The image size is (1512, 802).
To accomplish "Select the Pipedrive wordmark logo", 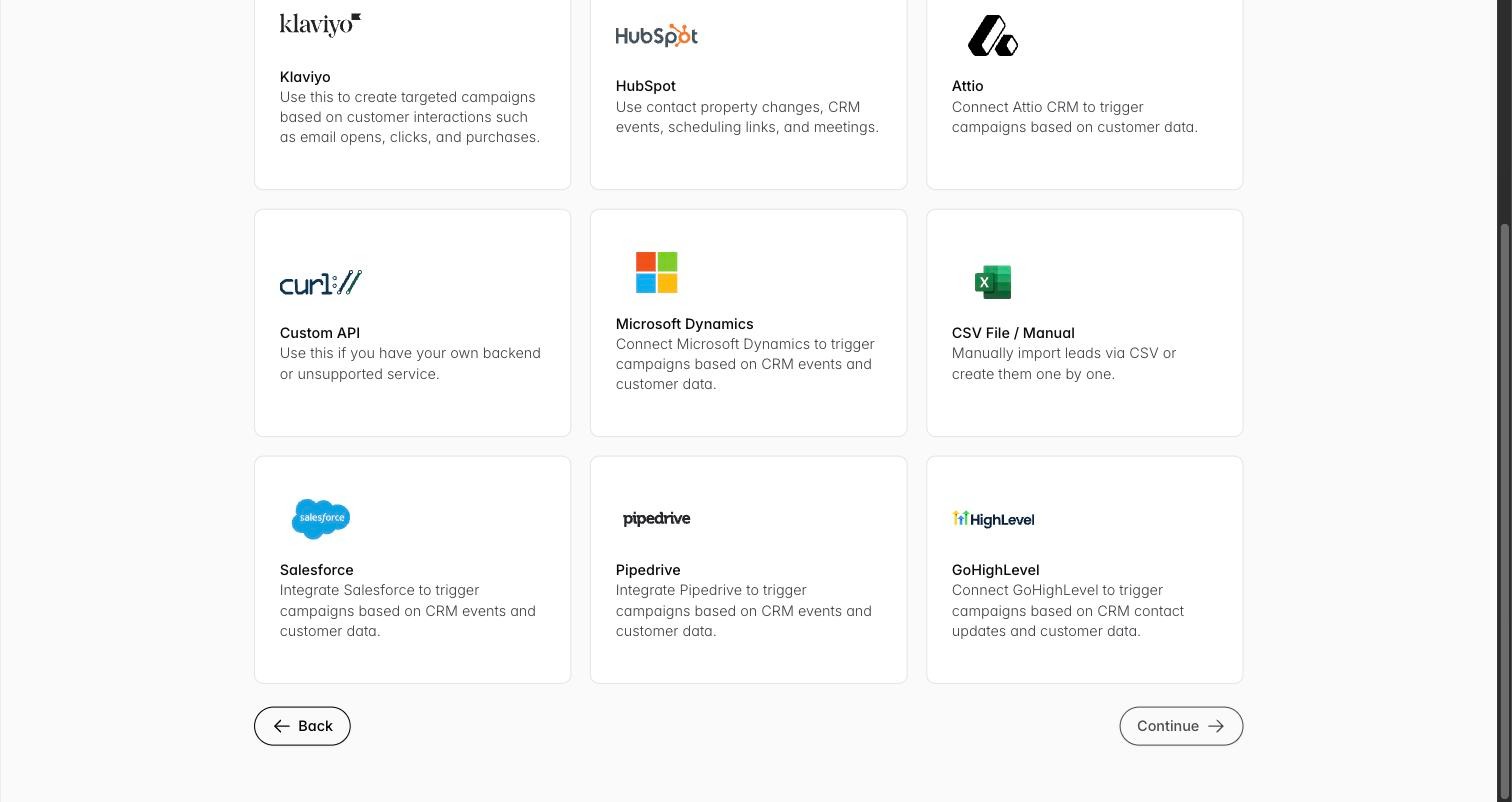I will pos(657,519).
